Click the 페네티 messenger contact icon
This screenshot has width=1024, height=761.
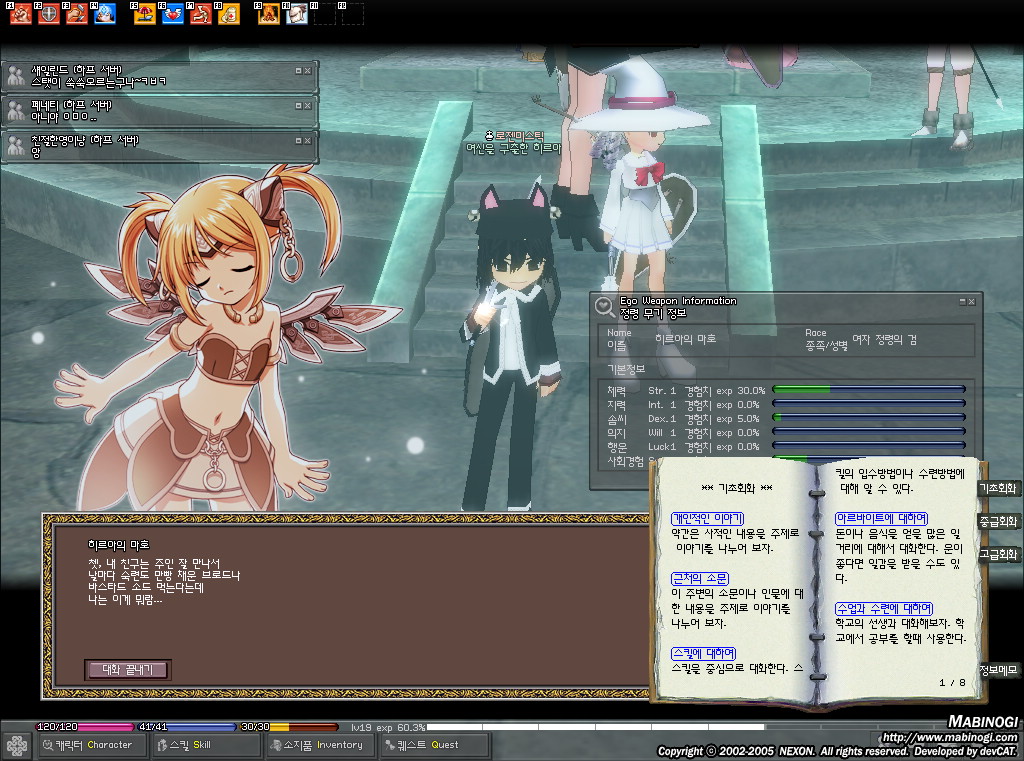tap(16, 112)
